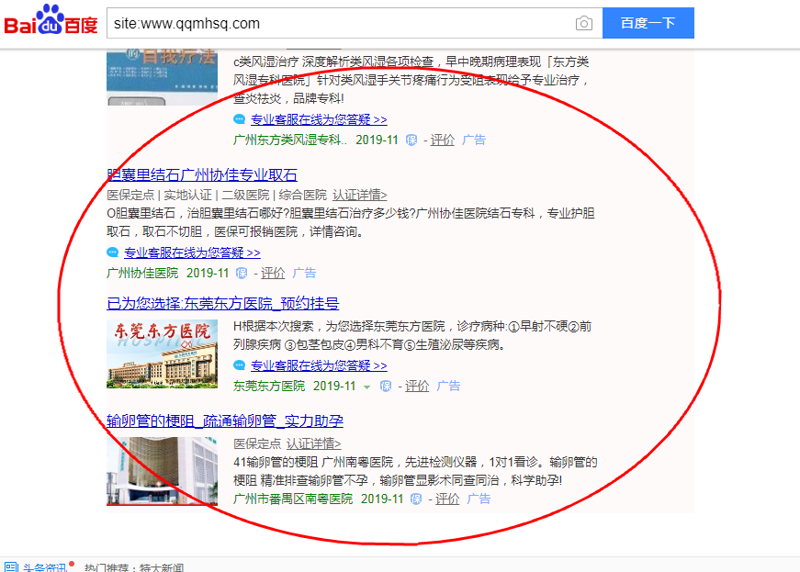Click 东莞东方医院 green source text
Viewport: 800px width, 572px height.
pyautogui.click(x=269, y=386)
